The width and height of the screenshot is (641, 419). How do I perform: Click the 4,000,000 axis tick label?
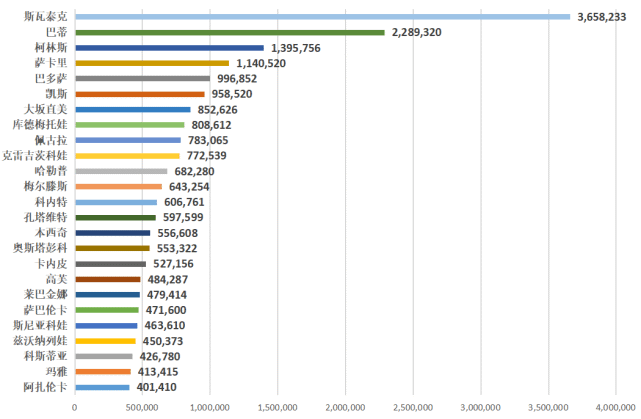coord(616,408)
